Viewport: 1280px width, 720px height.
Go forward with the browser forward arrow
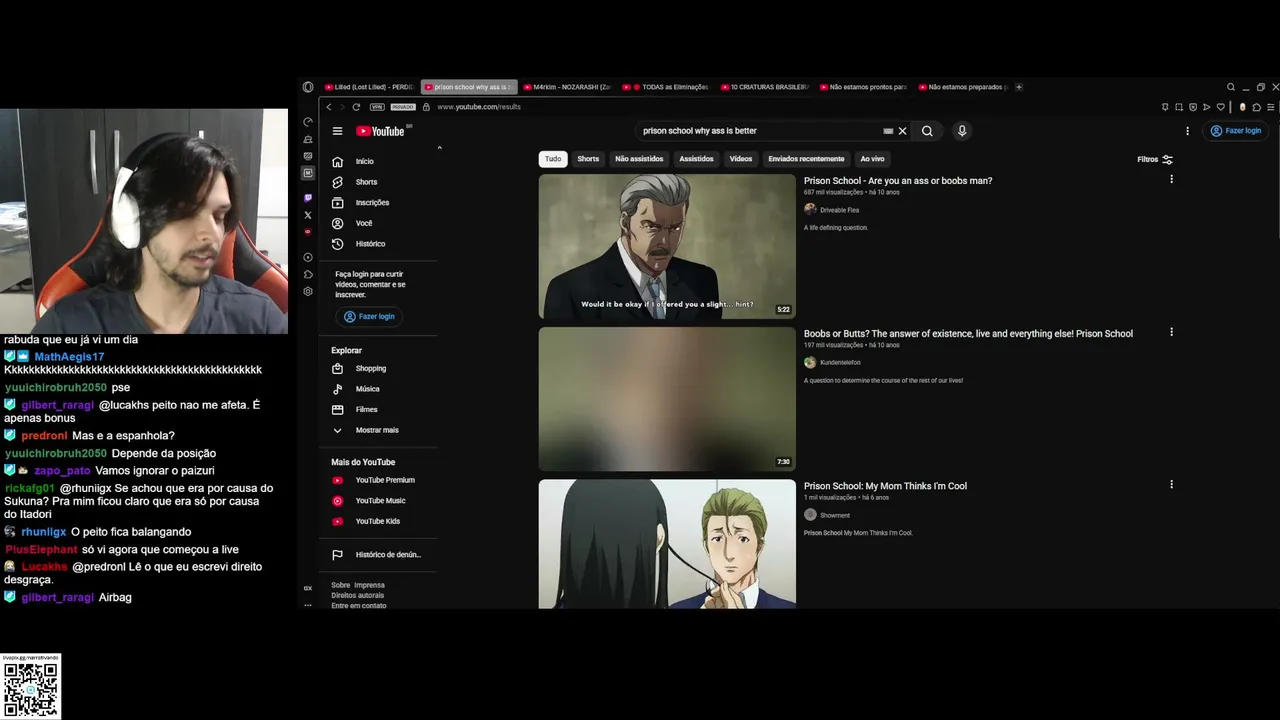click(342, 107)
